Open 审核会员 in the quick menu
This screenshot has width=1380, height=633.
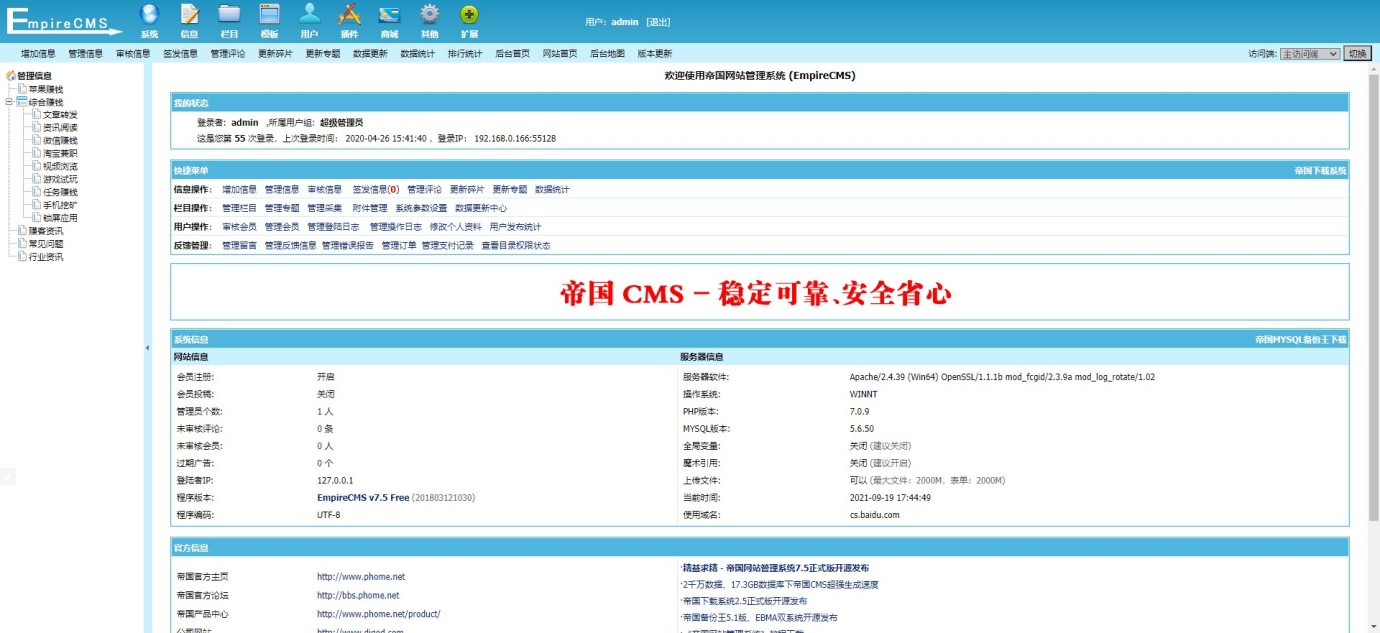[x=239, y=227]
